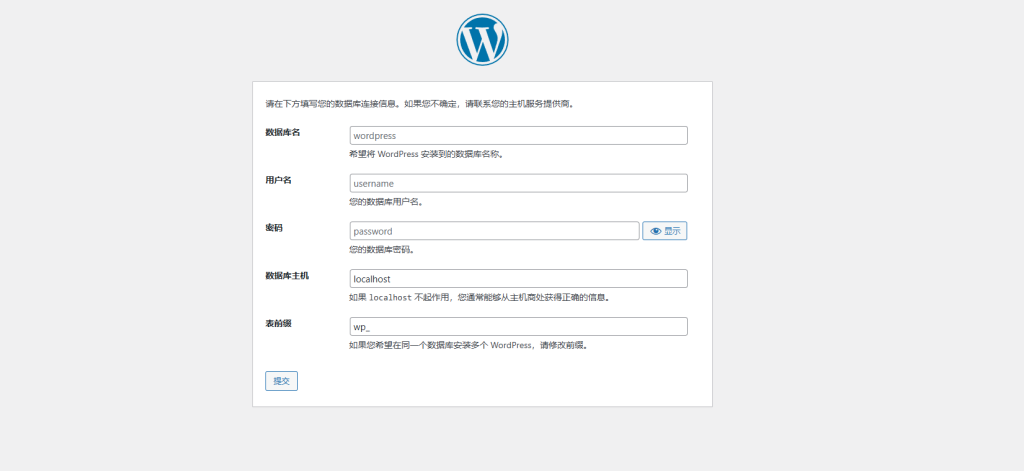
Task: Click the 密码 label
Action: point(274,227)
